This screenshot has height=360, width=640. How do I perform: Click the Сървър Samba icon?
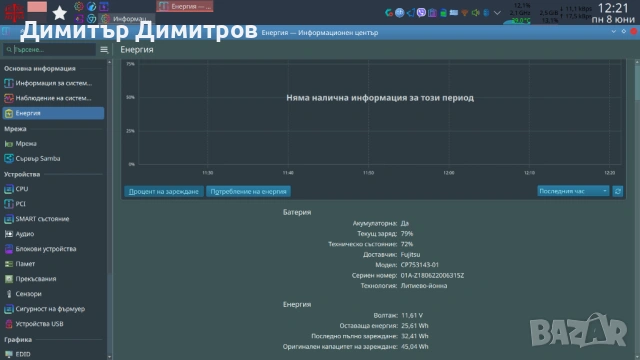click(9, 158)
